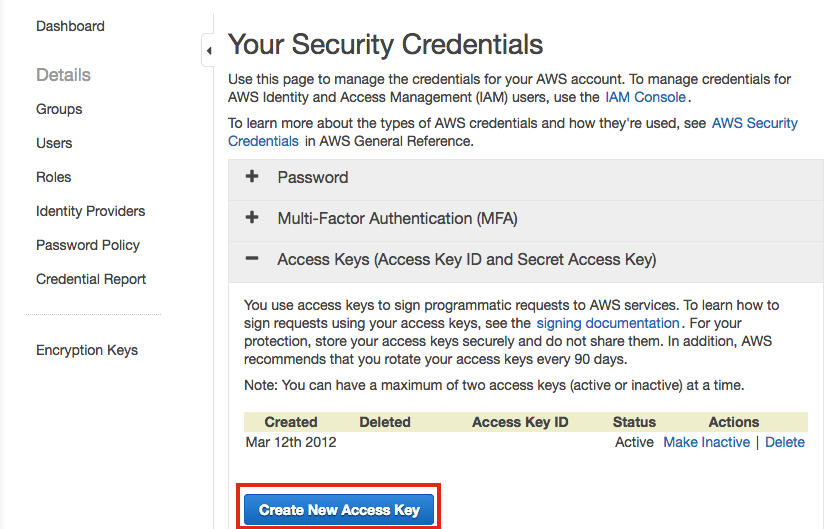Navigate to Roles
This screenshot has width=831, height=529.
(x=54, y=177)
